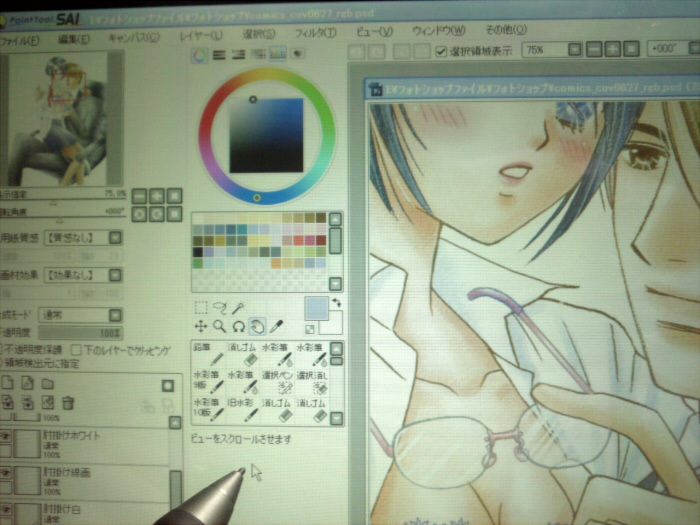Hide the 肘掛けホワイト layer
Viewport: 700px width, 525px height.
click(x=5, y=437)
